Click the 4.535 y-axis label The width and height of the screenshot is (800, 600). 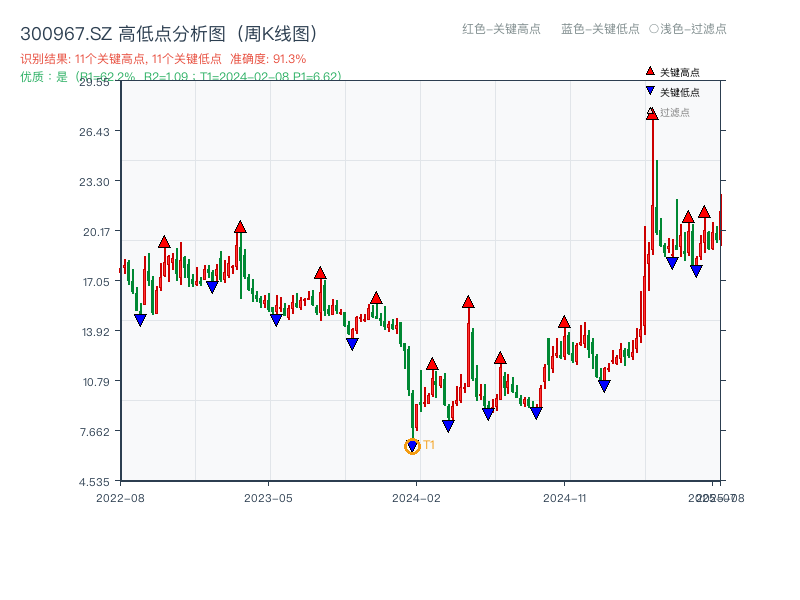(x=94, y=482)
